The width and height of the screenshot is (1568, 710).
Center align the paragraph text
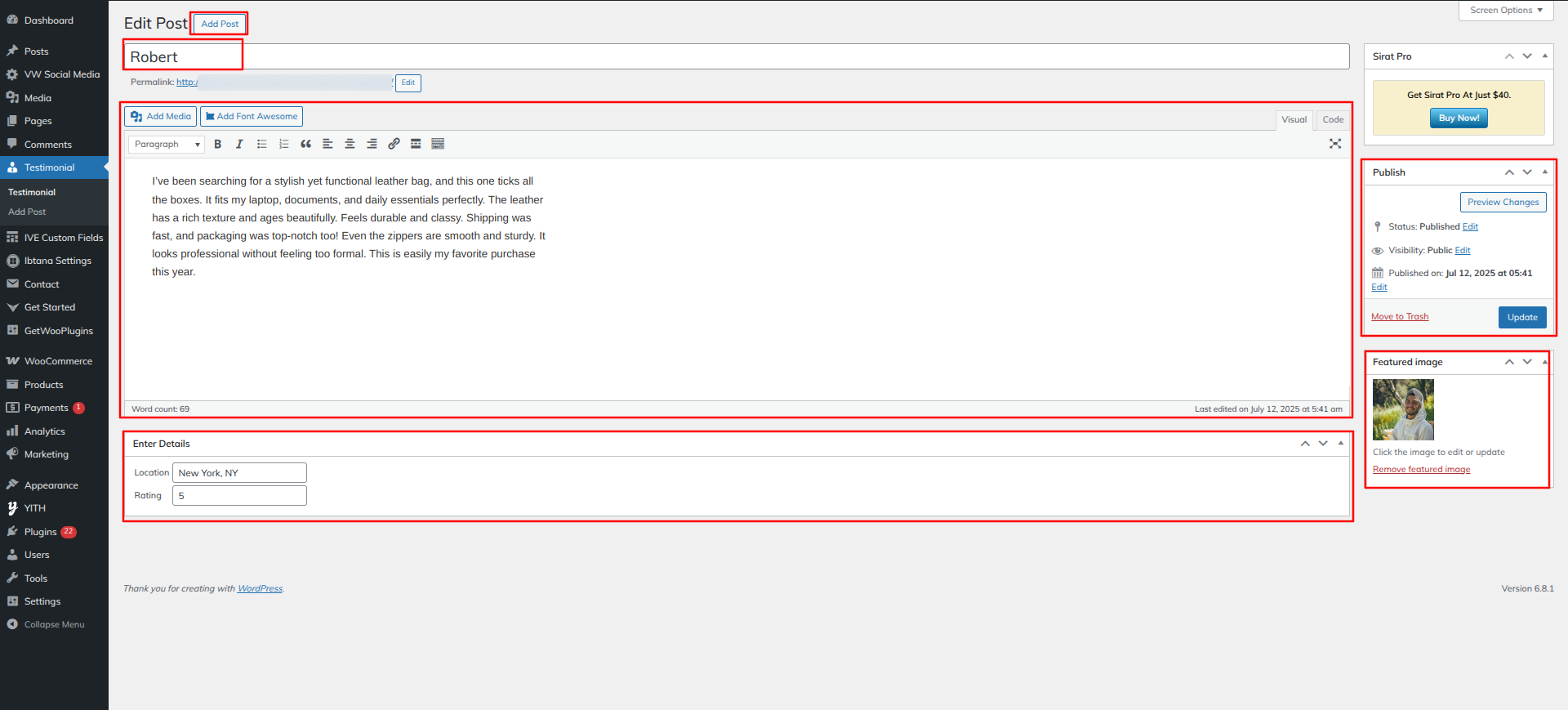click(x=350, y=144)
